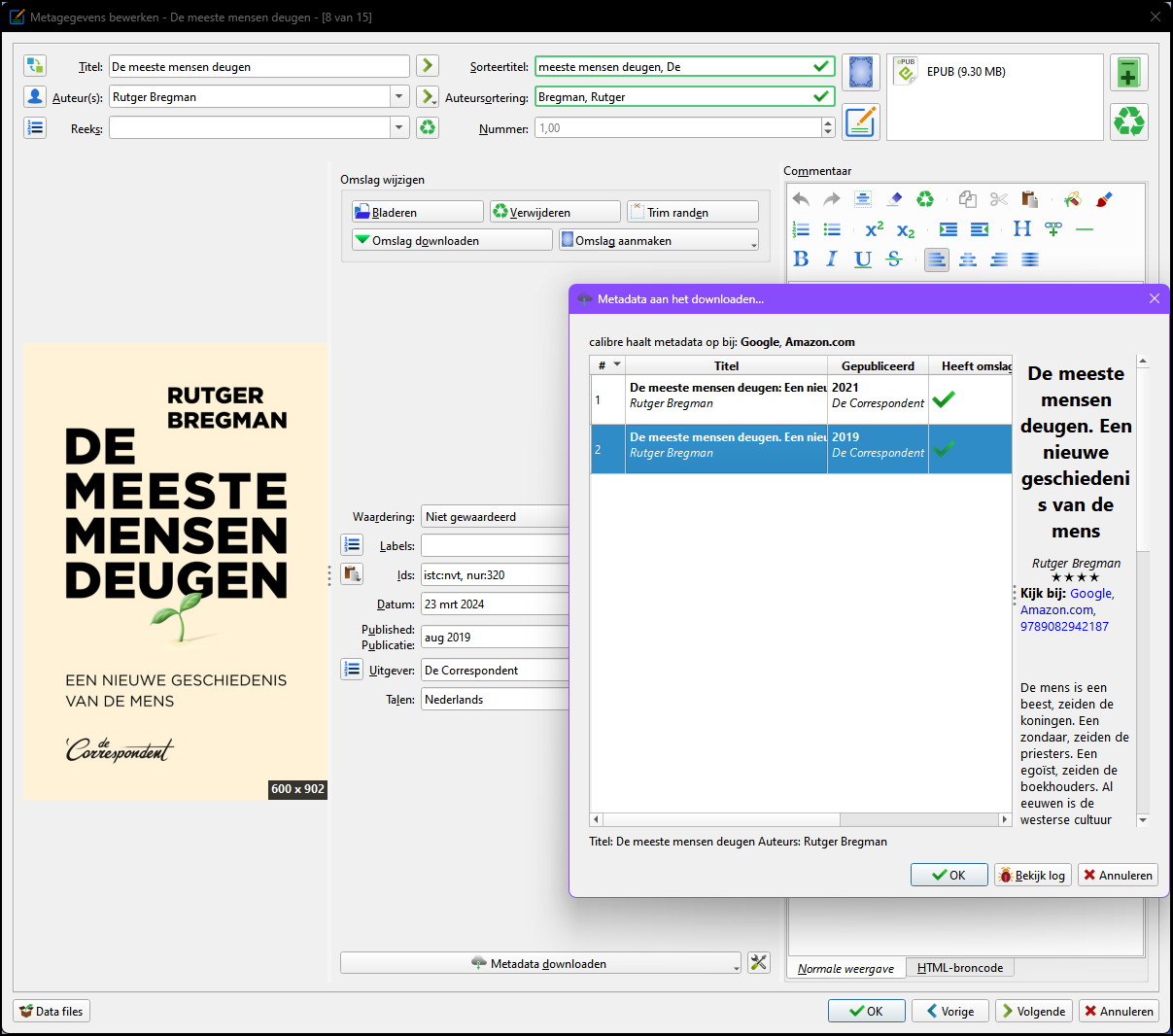Viewport: 1173px width, 1036px height.
Task: Toggle left text alignment
Action: click(937, 259)
